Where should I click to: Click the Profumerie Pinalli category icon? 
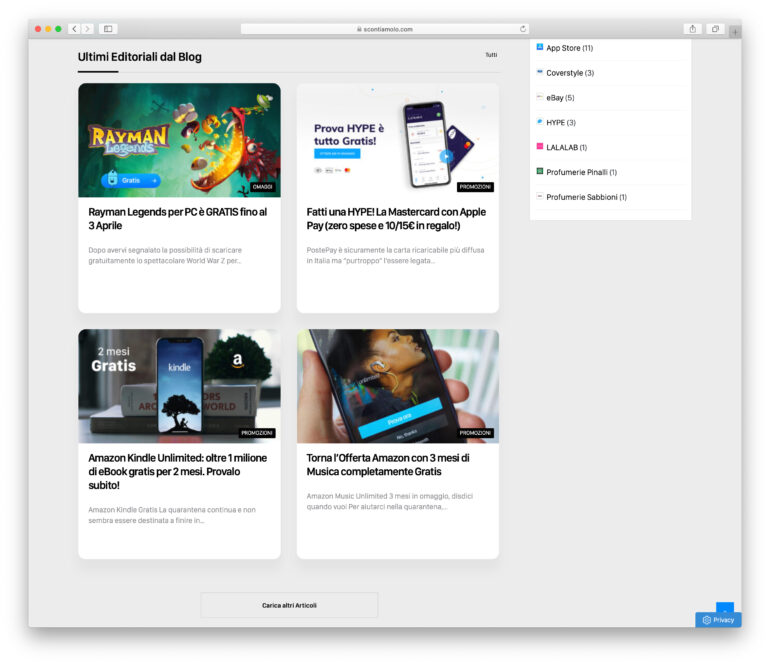(x=540, y=171)
